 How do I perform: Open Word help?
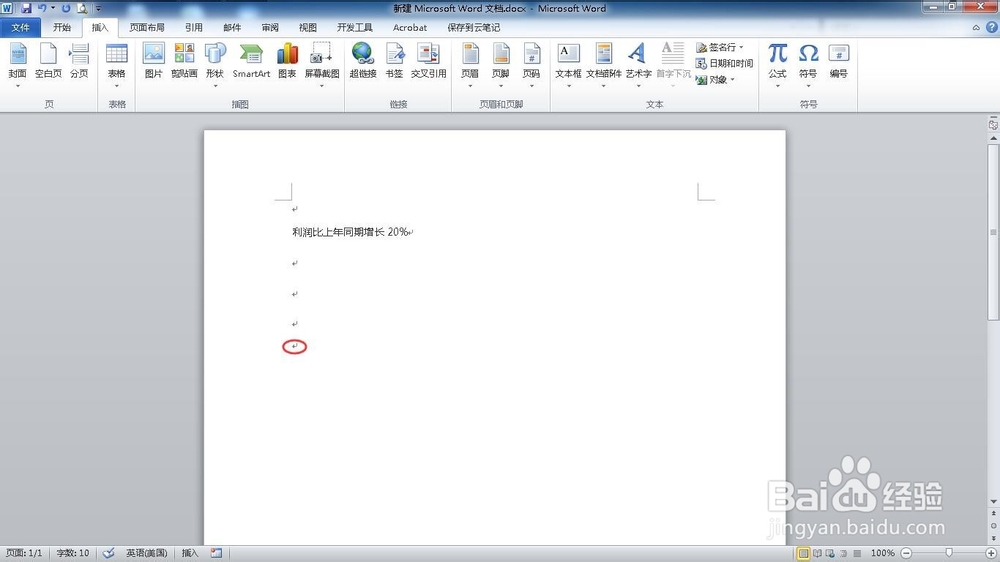(x=992, y=27)
